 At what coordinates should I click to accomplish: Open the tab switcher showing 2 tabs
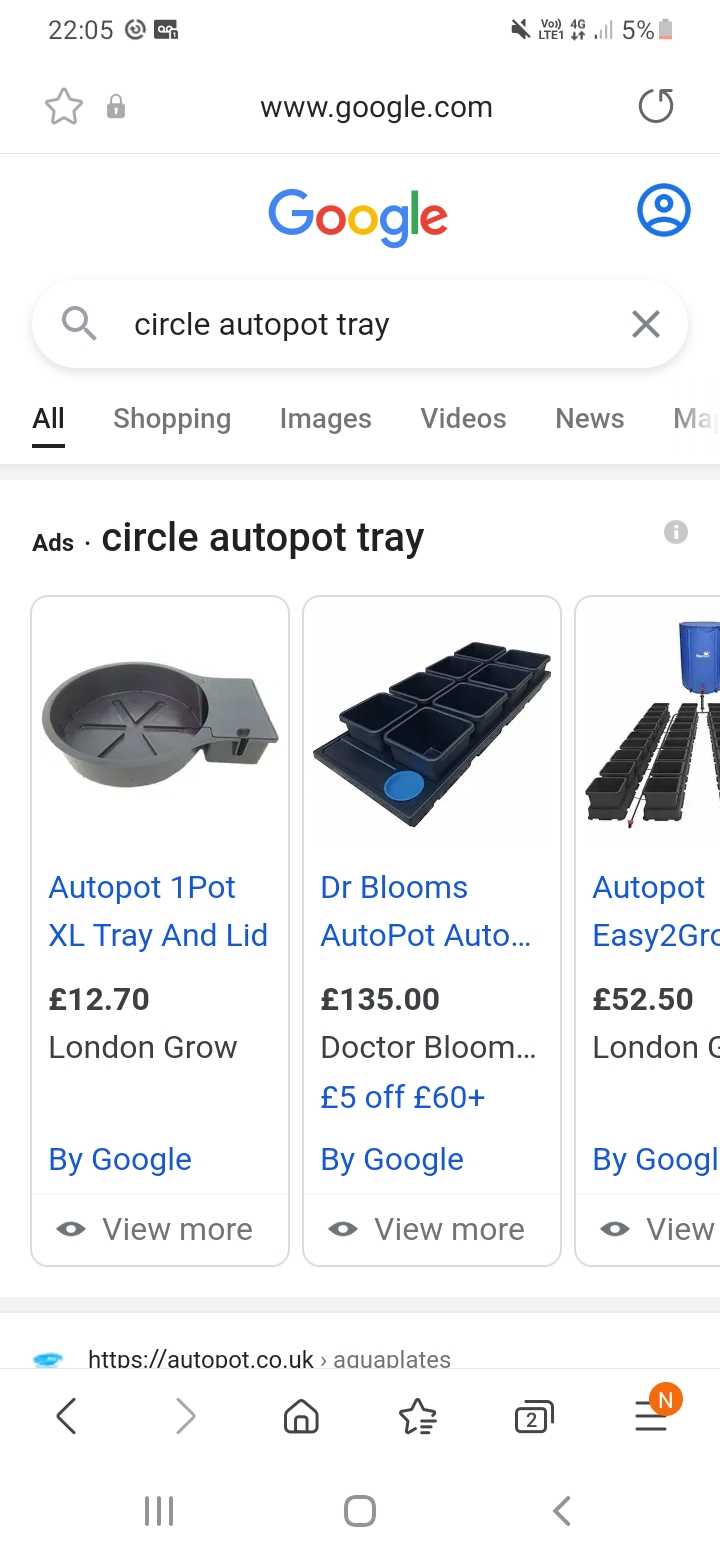click(533, 1417)
